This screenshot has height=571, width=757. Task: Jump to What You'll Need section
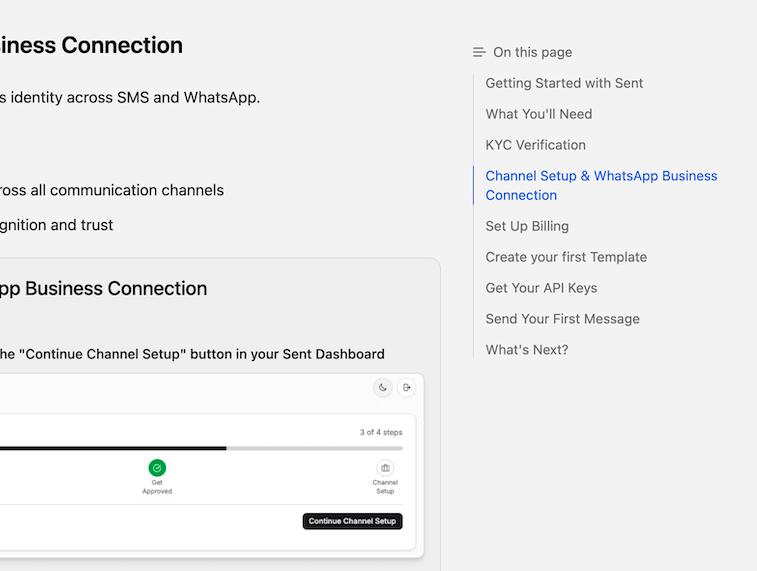pyautogui.click(x=539, y=114)
